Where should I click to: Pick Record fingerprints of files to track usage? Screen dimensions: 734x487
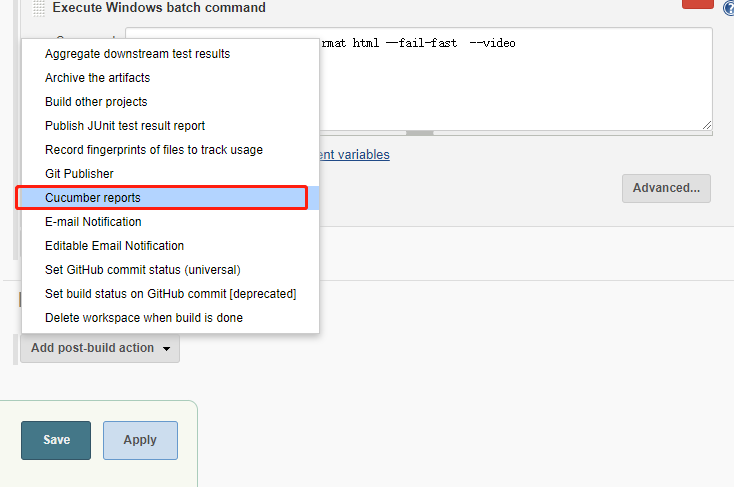click(x=153, y=150)
